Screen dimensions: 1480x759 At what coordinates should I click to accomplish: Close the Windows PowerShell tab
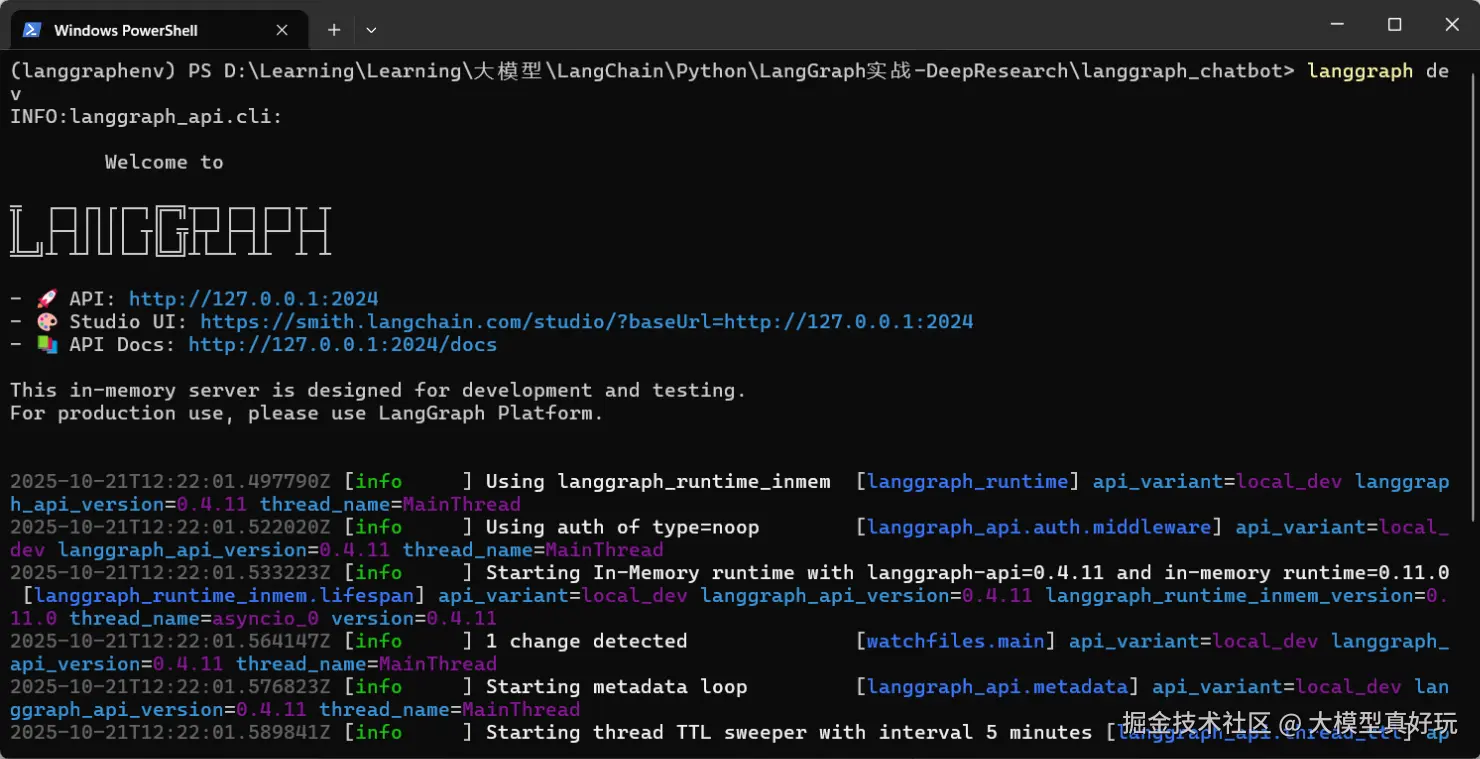[x=282, y=30]
